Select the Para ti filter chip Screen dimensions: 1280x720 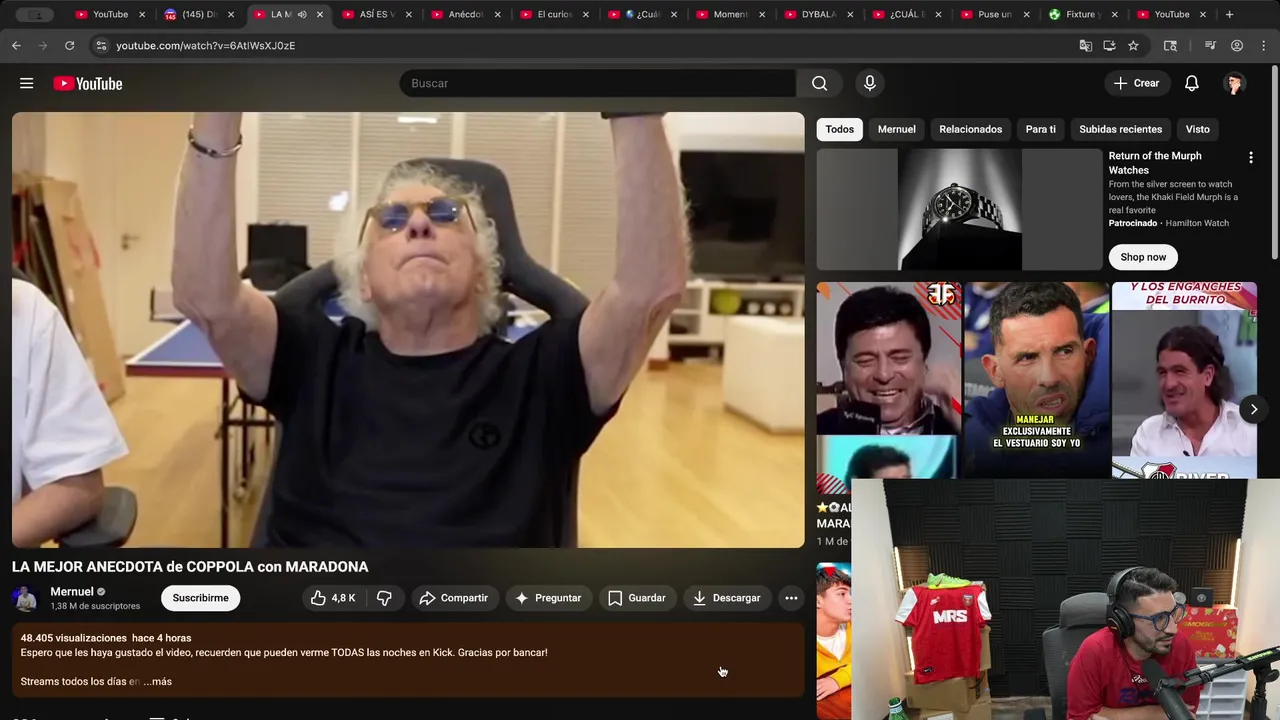point(1040,129)
